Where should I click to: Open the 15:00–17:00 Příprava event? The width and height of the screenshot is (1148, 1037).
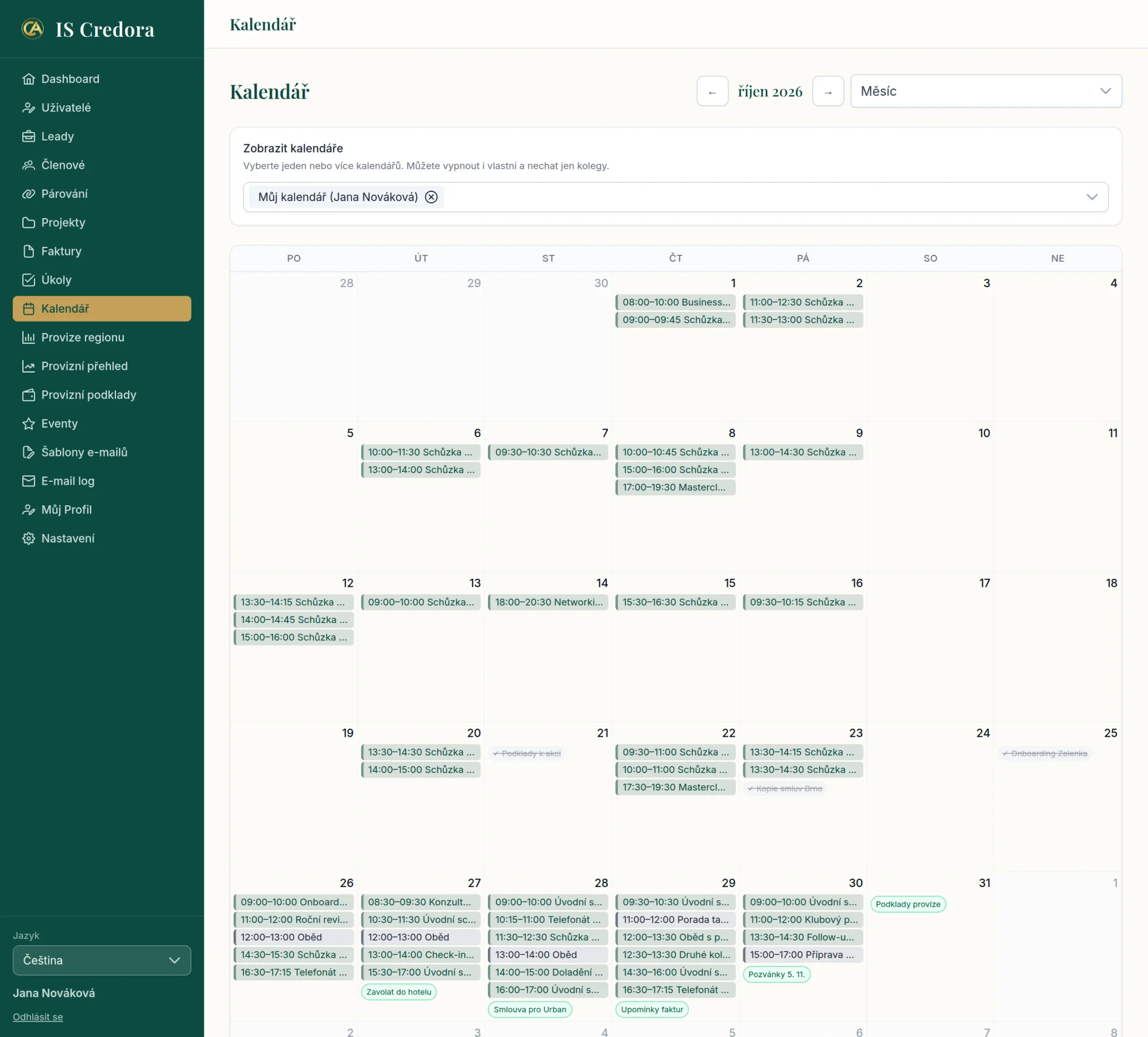pos(803,954)
